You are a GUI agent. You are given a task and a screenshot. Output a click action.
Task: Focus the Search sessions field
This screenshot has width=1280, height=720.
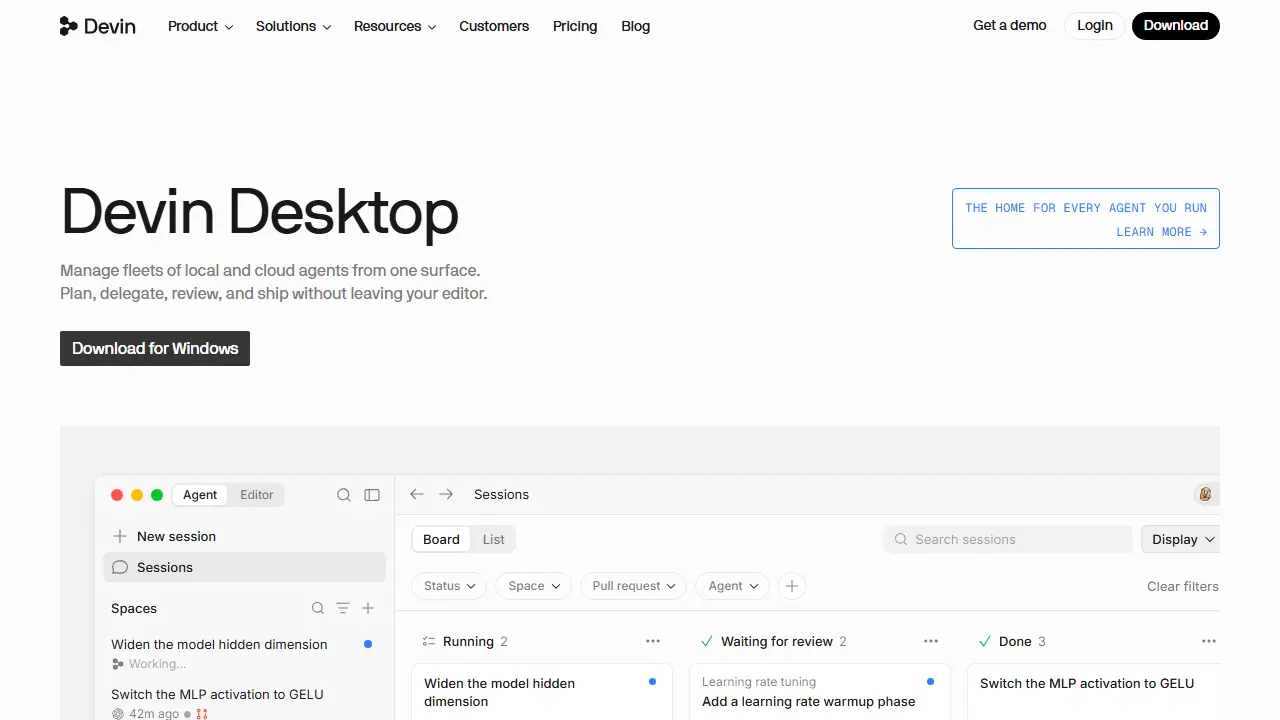click(1008, 539)
